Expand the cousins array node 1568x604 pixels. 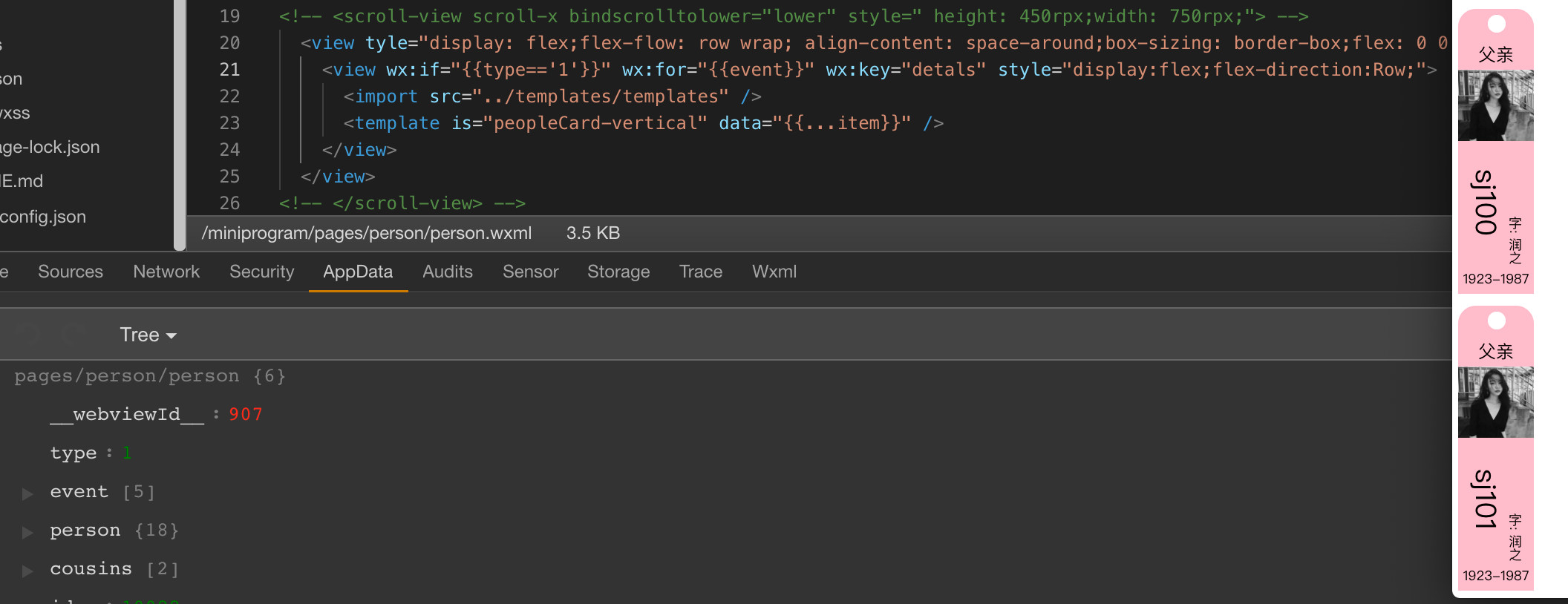coord(27,571)
